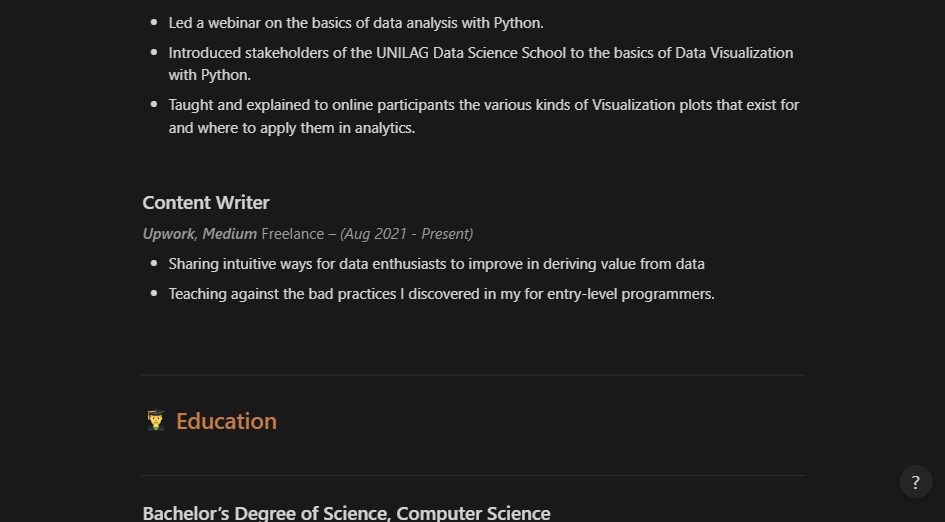This screenshot has height=522, width=945.
Task: Click the graduate emoji beside Education
Action: pos(155,421)
